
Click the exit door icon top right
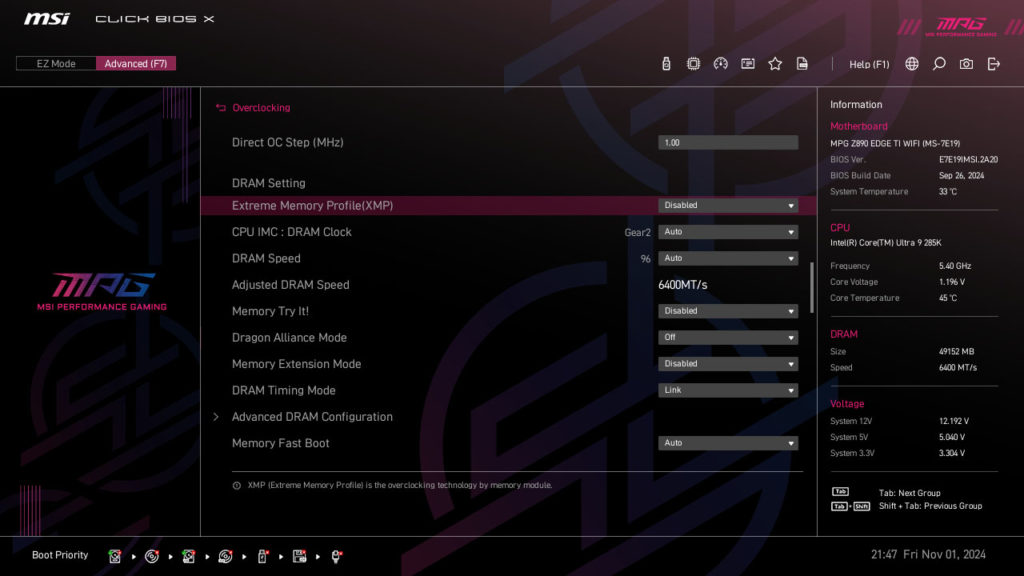pyautogui.click(x=991, y=63)
